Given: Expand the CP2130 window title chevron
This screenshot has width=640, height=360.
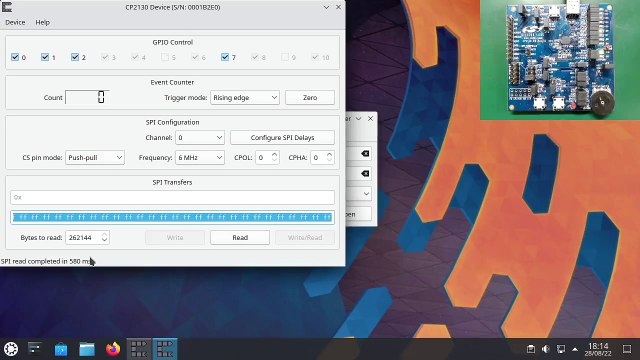Looking at the screenshot, I should pos(326,7).
